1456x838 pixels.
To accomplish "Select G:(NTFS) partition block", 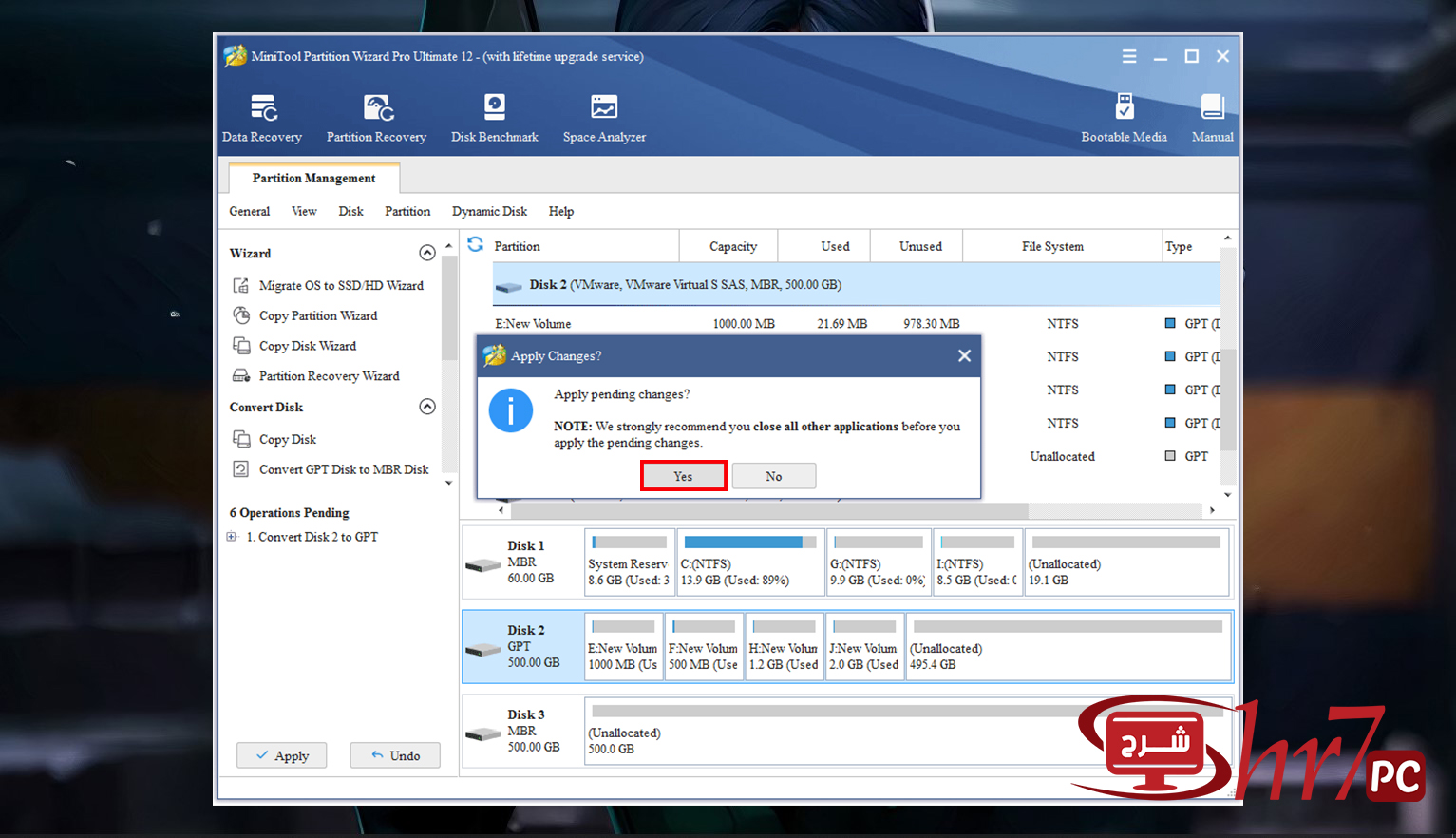I will [x=879, y=562].
